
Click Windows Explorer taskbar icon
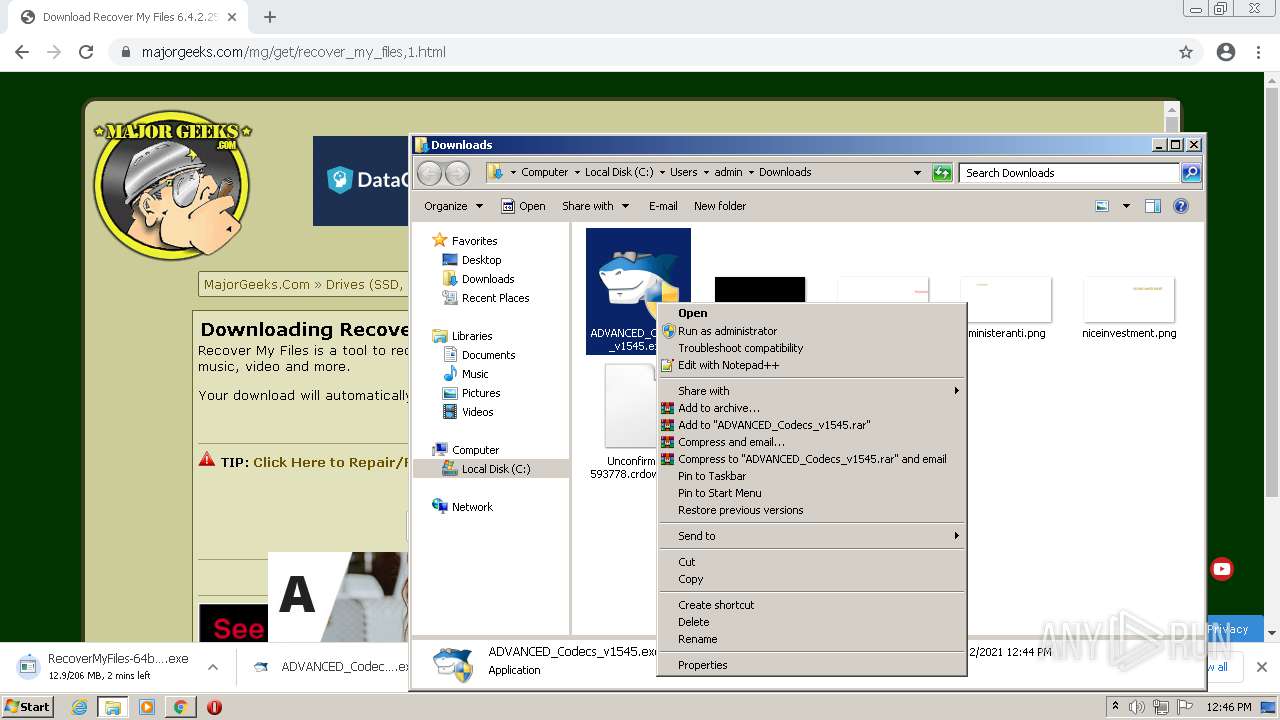coord(113,707)
